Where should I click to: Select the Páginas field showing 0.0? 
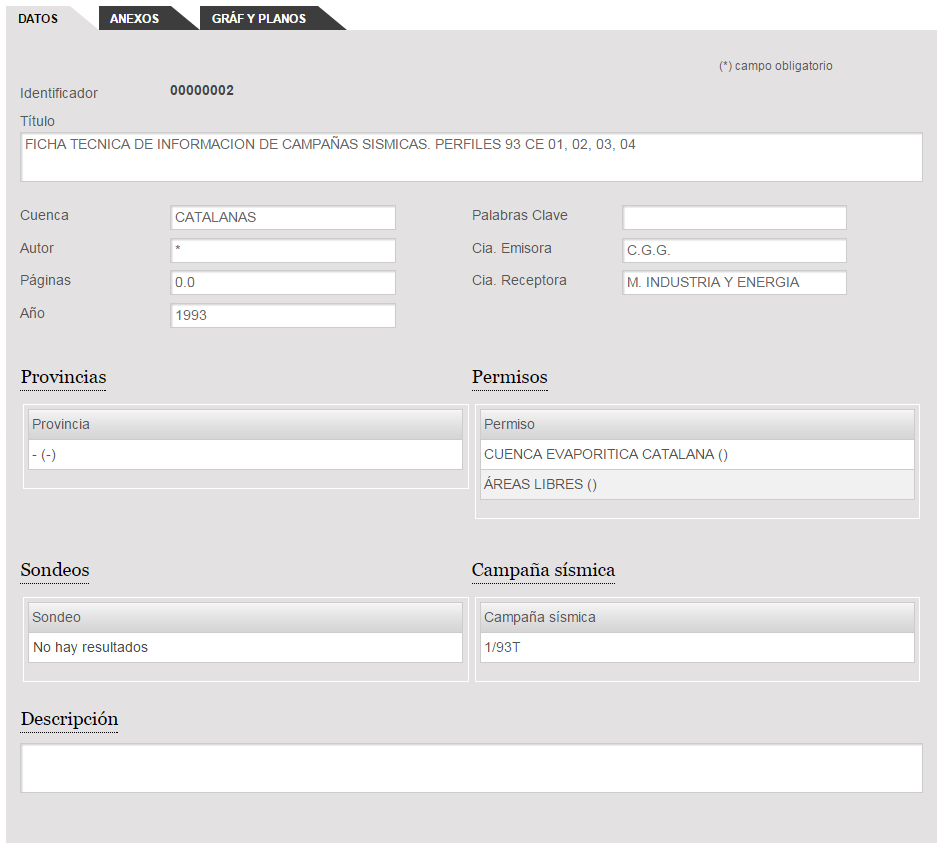click(x=283, y=283)
